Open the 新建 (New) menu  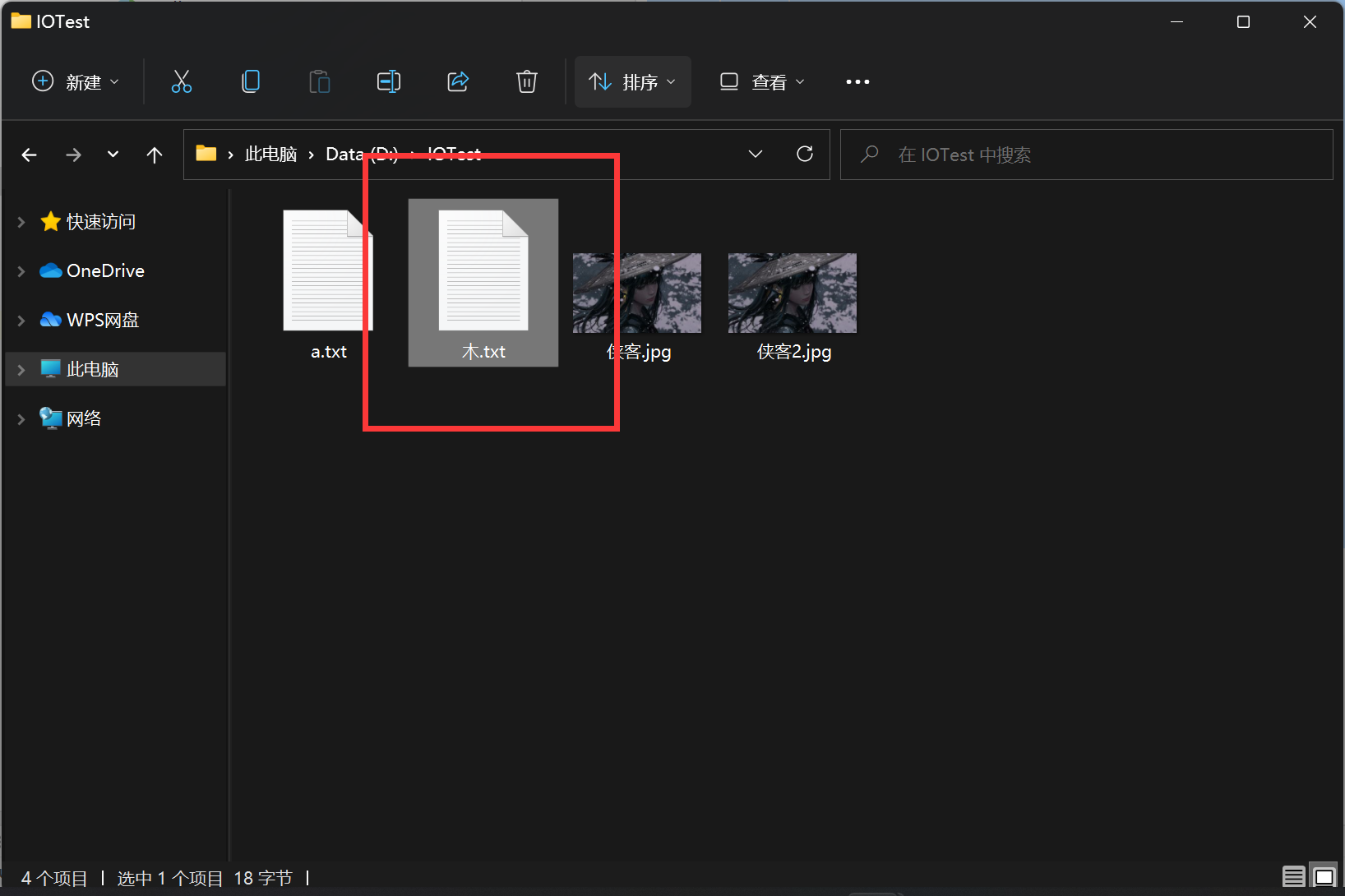tap(76, 81)
